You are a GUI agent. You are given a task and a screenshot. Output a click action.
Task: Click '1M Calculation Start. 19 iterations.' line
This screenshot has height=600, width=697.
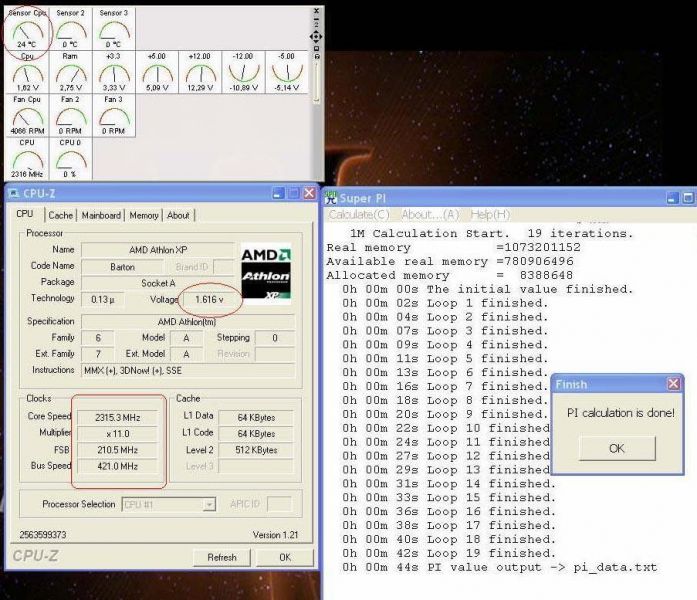(x=491, y=233)
